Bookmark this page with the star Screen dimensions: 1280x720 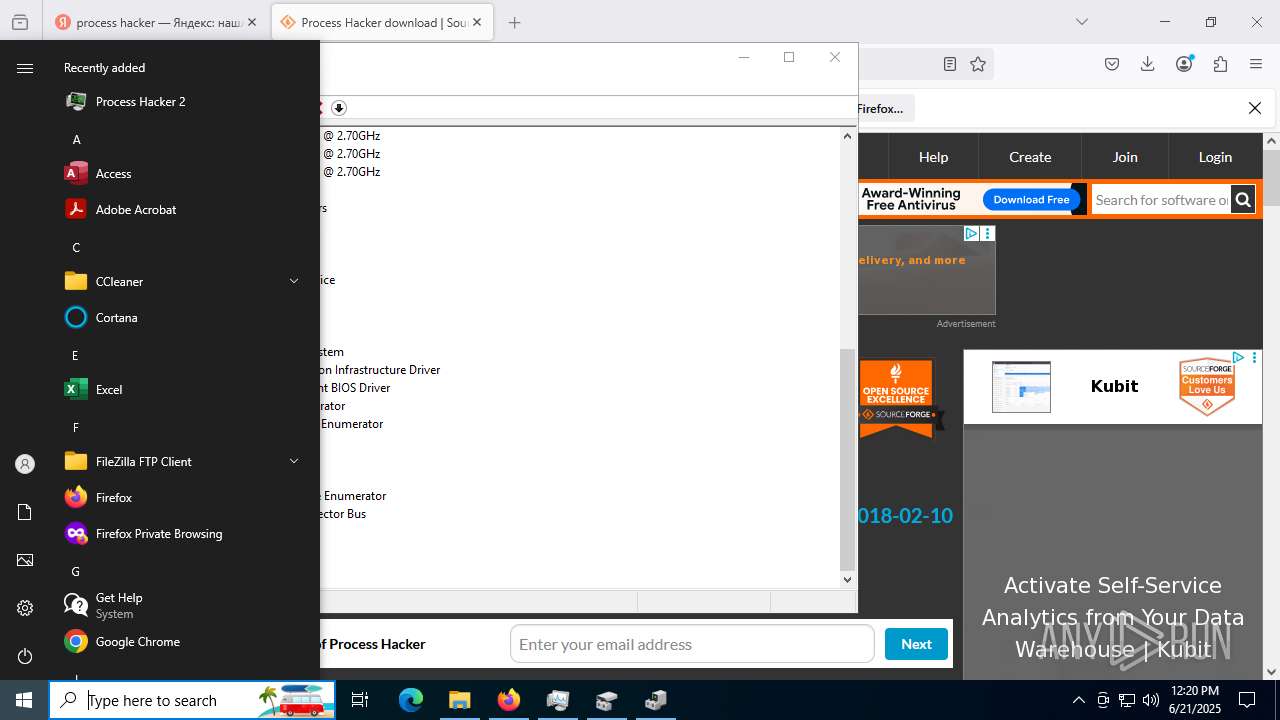click(x=978, y=64)
